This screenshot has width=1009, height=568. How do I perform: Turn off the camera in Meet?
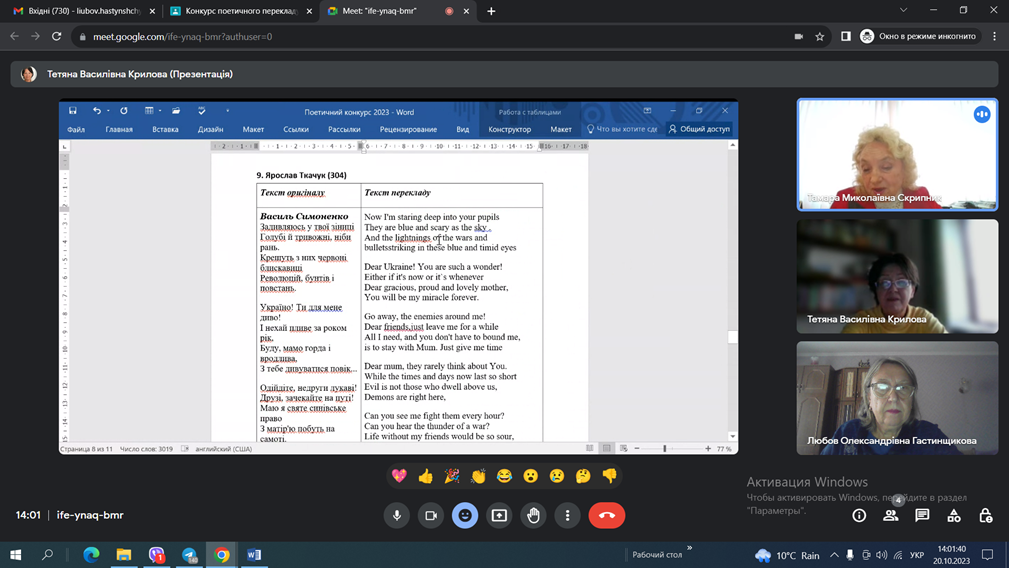[431, 515]
